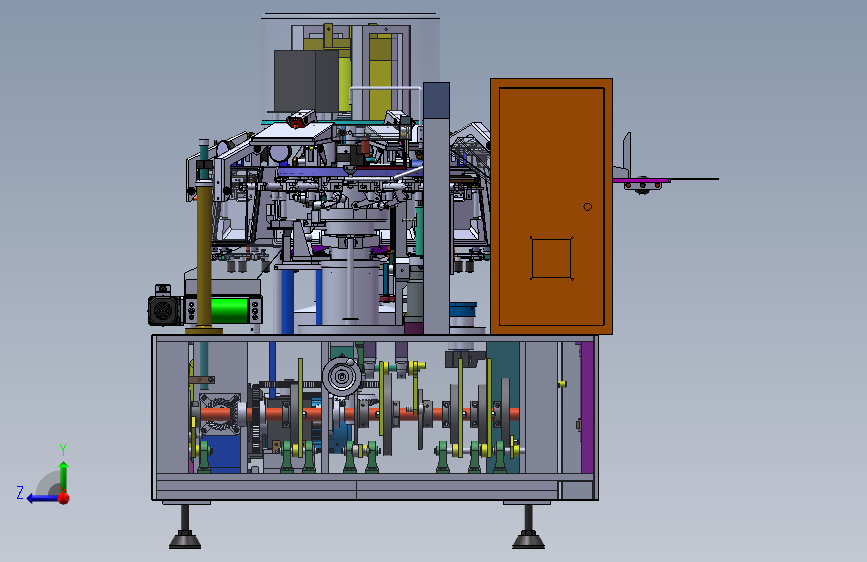Select the dark gray box atop machine
This screenshot has width=867, height=562.
point(306,81)
